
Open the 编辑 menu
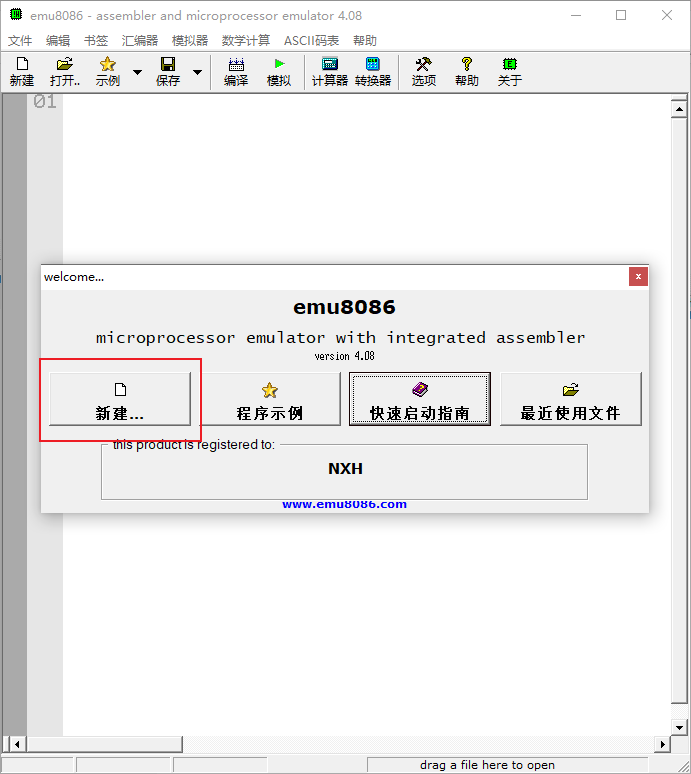(58, 40)
